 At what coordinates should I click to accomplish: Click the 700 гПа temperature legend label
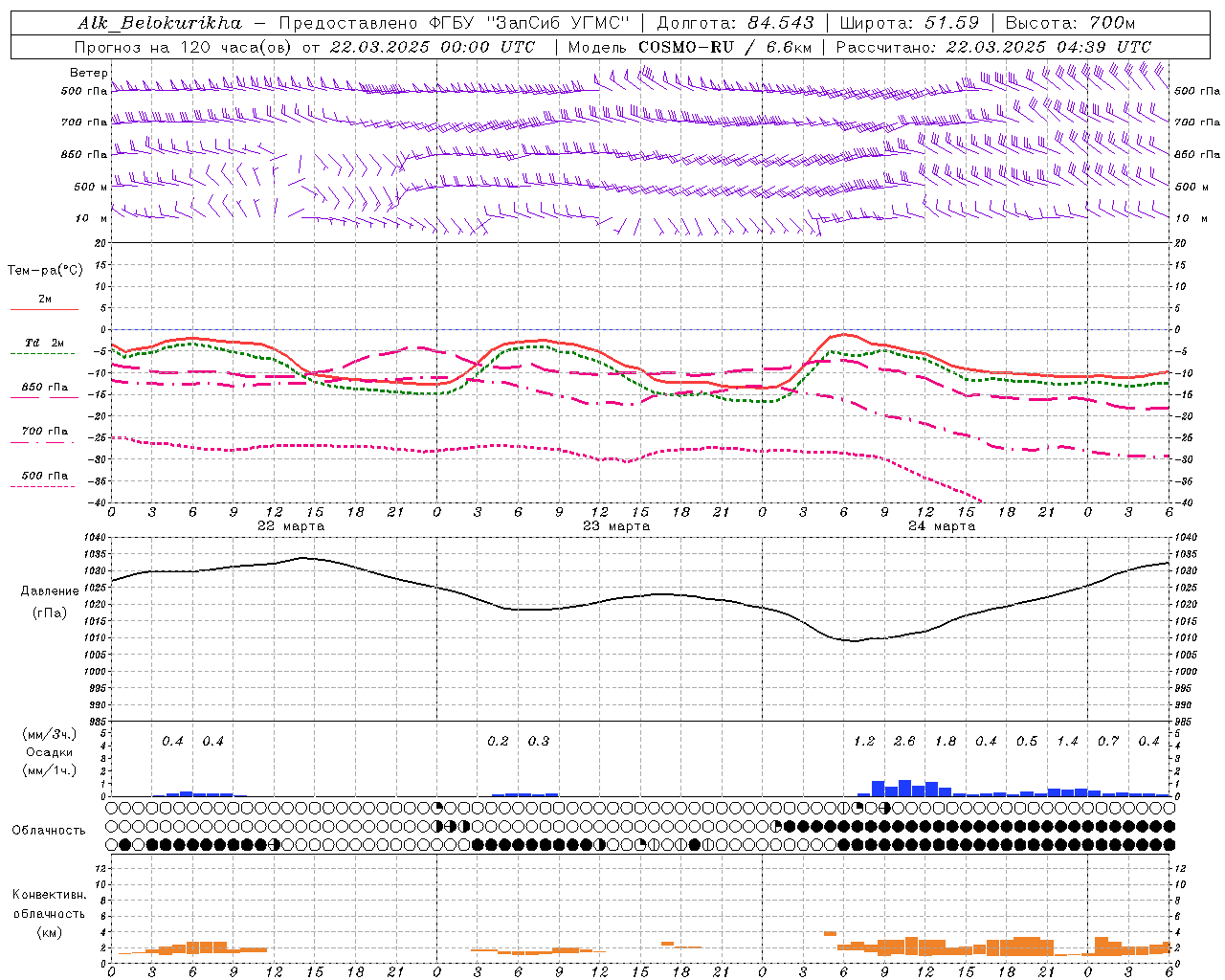click(45, 432)
